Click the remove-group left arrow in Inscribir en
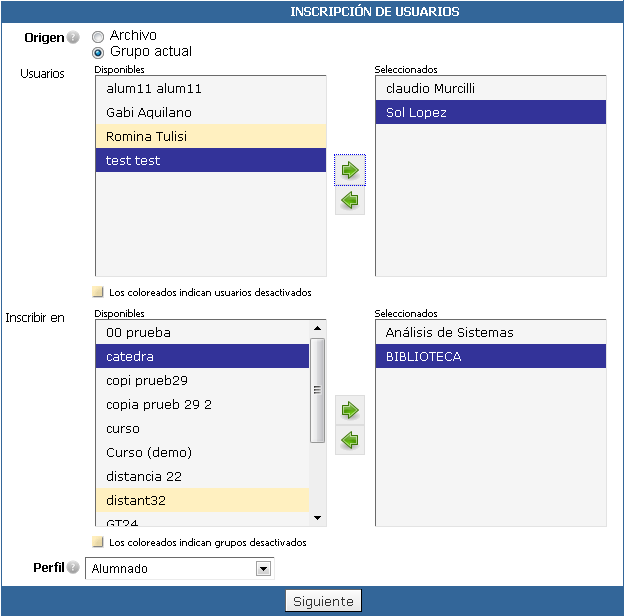Screen dimensions: 624x616 (350, 440)
